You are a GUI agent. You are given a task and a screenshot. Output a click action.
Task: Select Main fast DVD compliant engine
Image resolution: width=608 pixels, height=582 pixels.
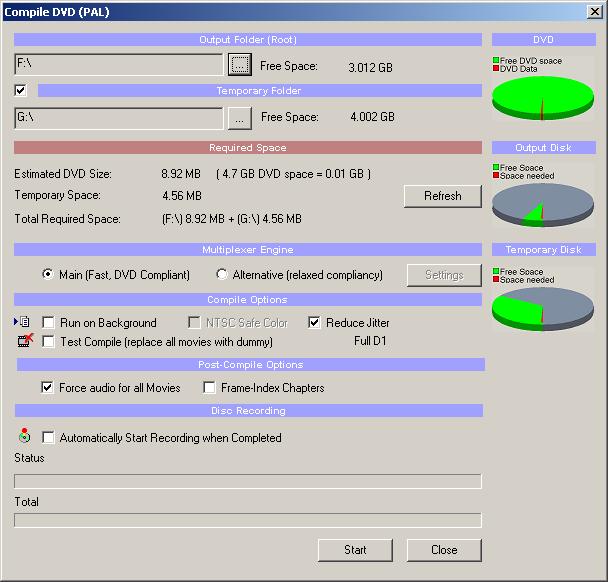[x=48, y=275]
